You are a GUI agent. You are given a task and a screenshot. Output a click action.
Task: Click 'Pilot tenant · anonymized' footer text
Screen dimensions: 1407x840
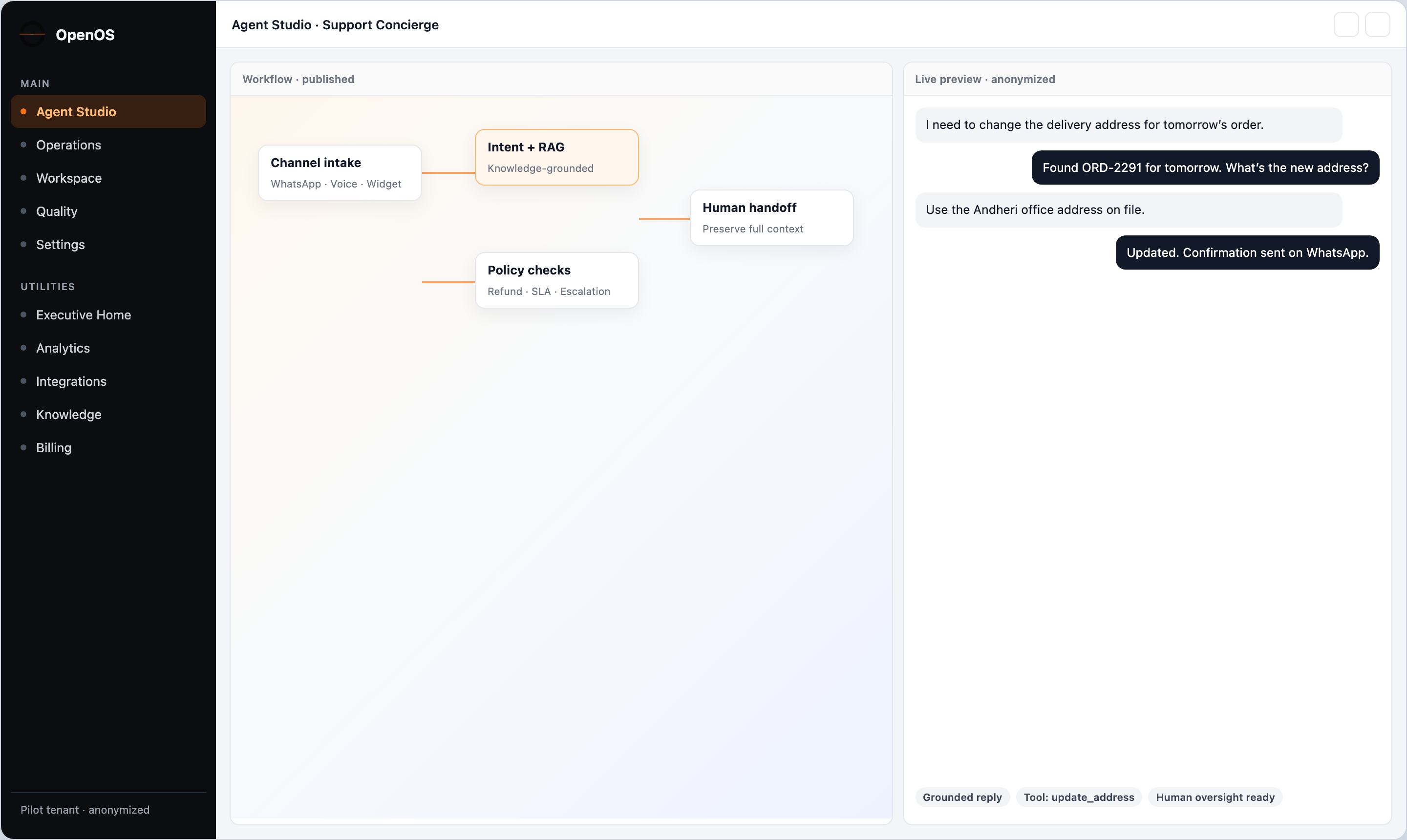tap(85, 809)
